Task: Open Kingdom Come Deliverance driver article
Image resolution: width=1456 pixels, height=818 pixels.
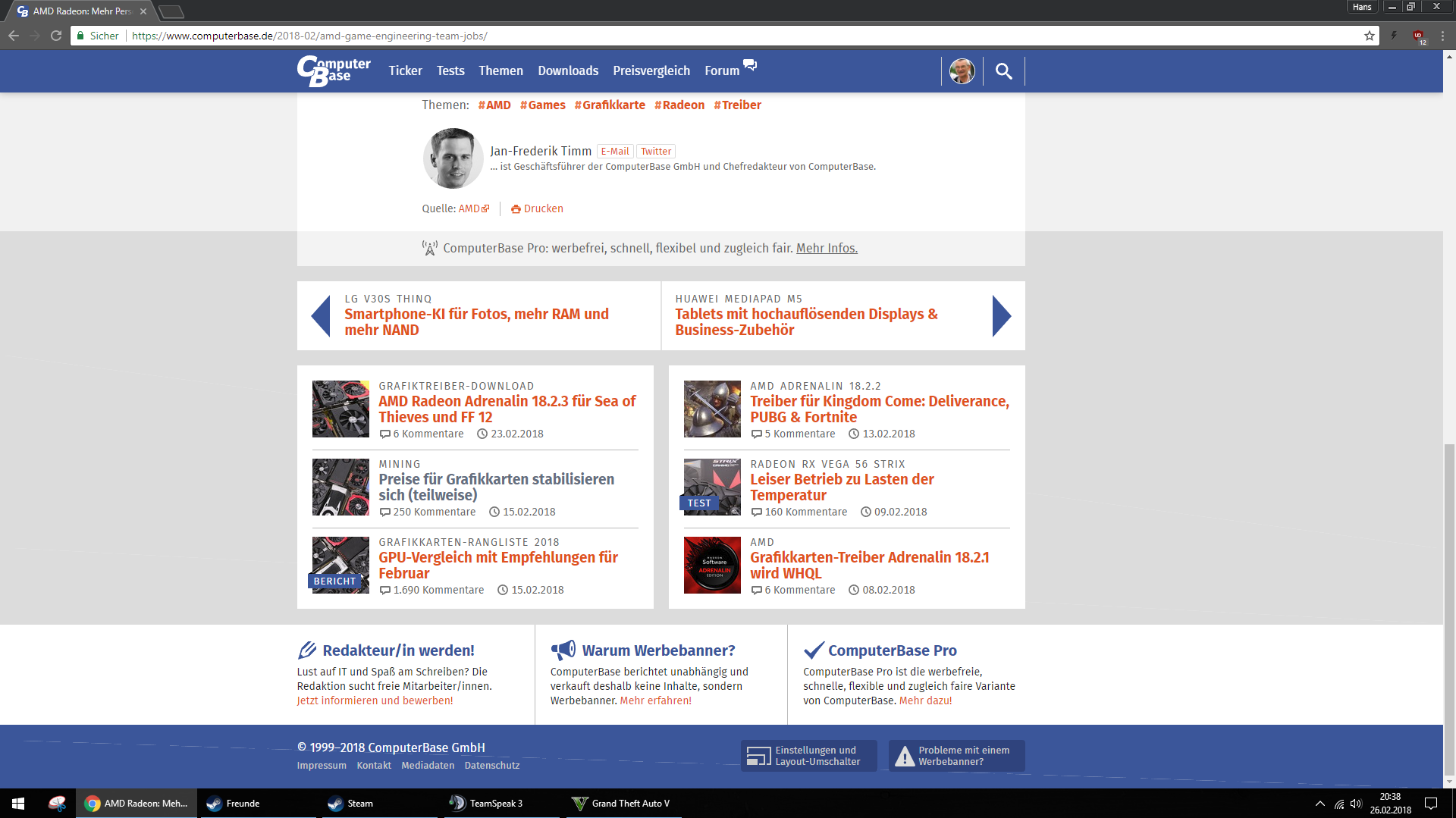Action: pos(880,409)
